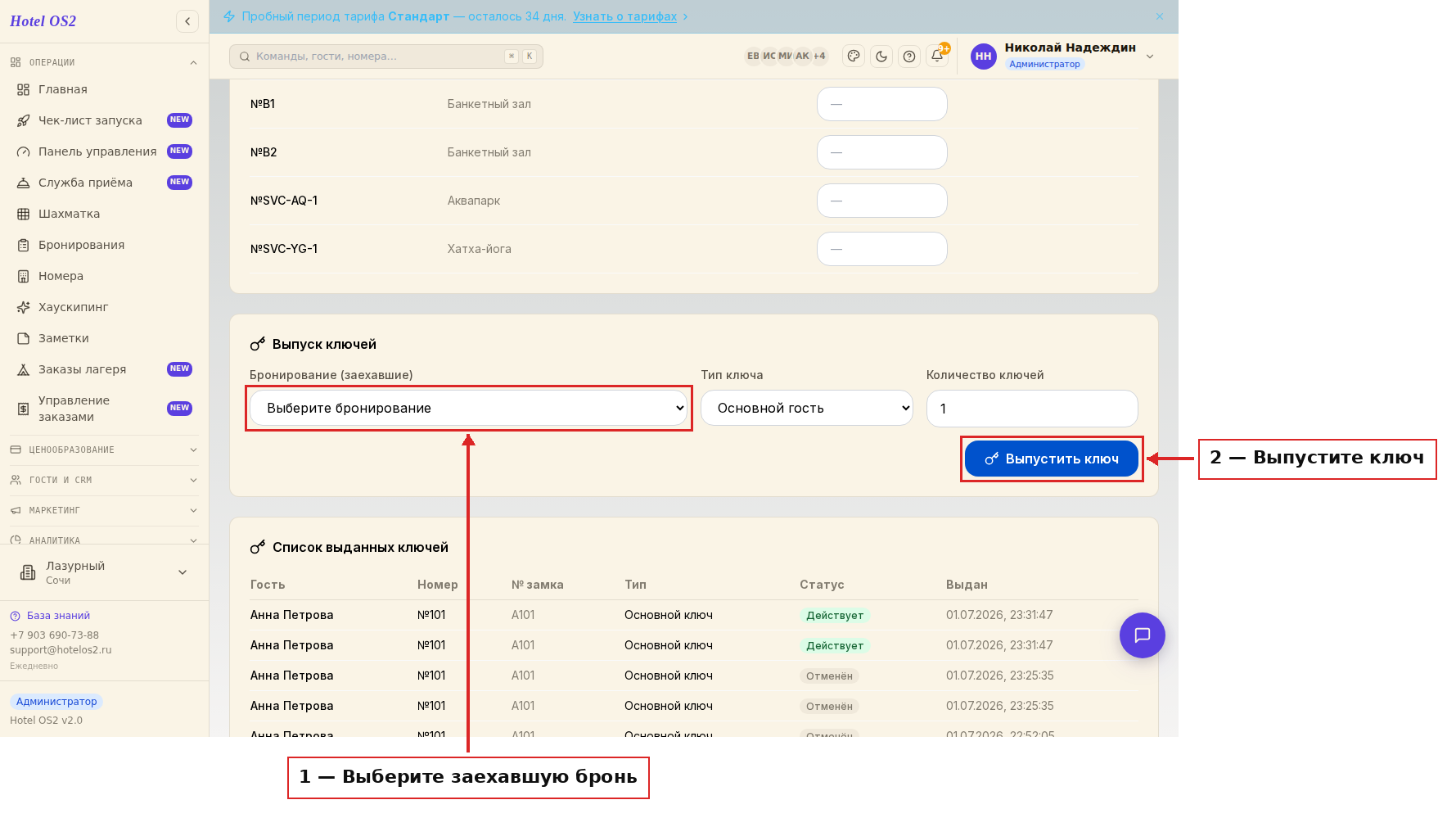Image resolution: width=1456 pixels, height=818 pixels.
Task: Collapse the sidebar with the arrow button
Action: pyautogui.click(x=187, y=21)
